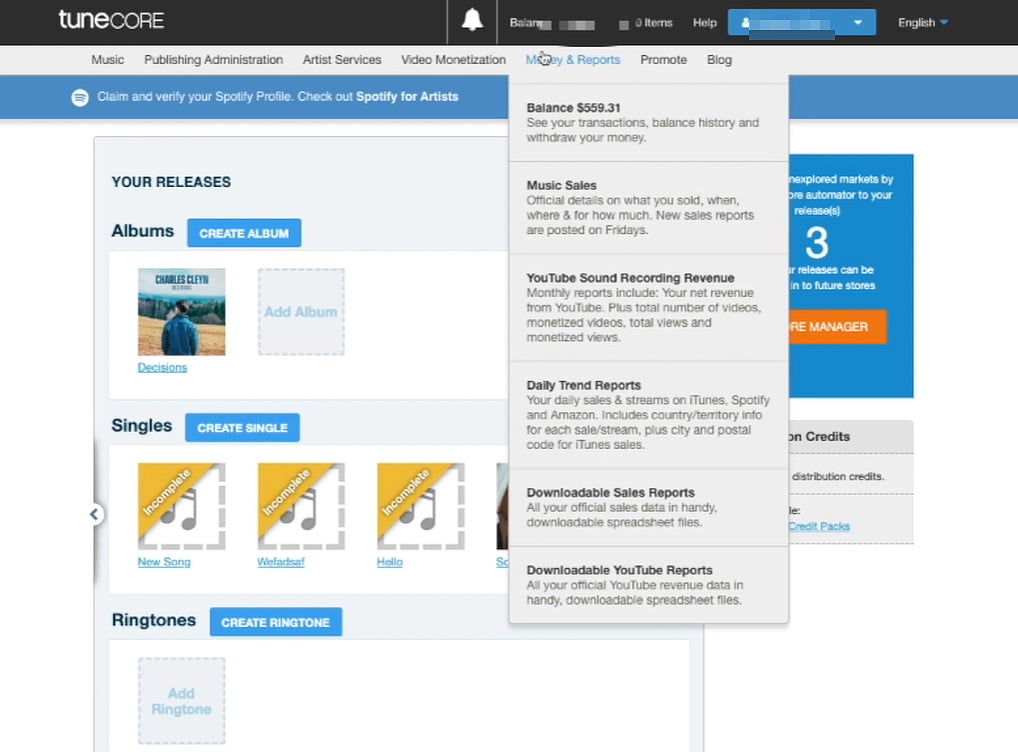Click the notification bell icon
Viewport: 1018px width, 752px height.
coord(472,21)
